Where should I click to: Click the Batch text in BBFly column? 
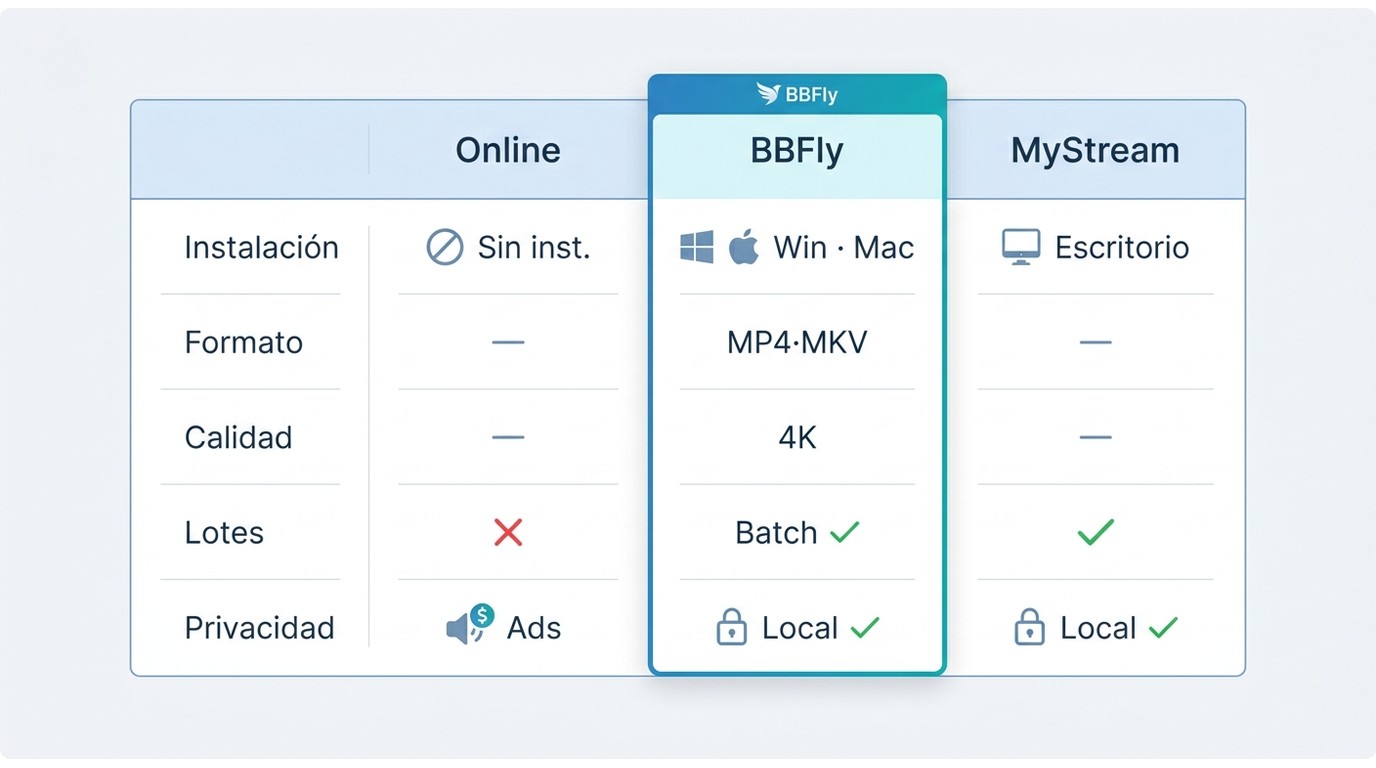[776, 532]
